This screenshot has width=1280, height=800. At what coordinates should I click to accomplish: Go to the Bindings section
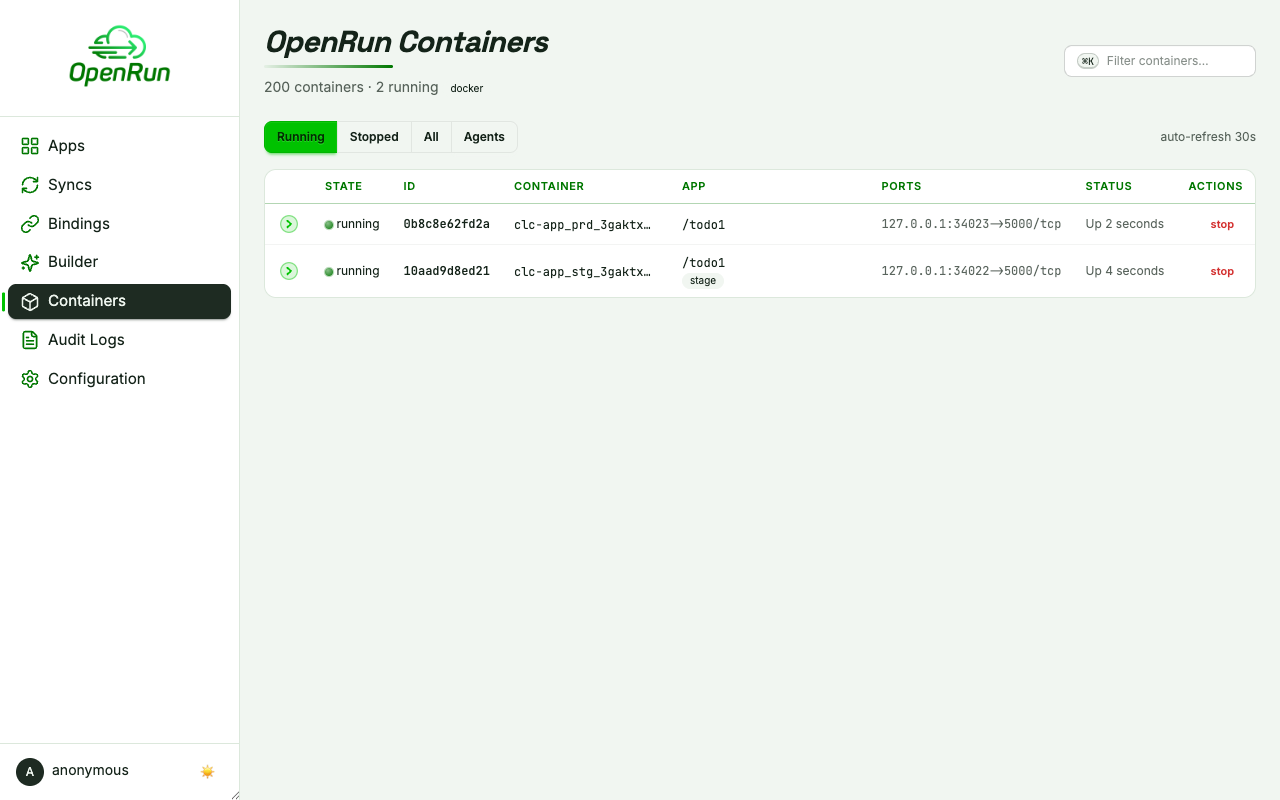click(x=119, y=224)
